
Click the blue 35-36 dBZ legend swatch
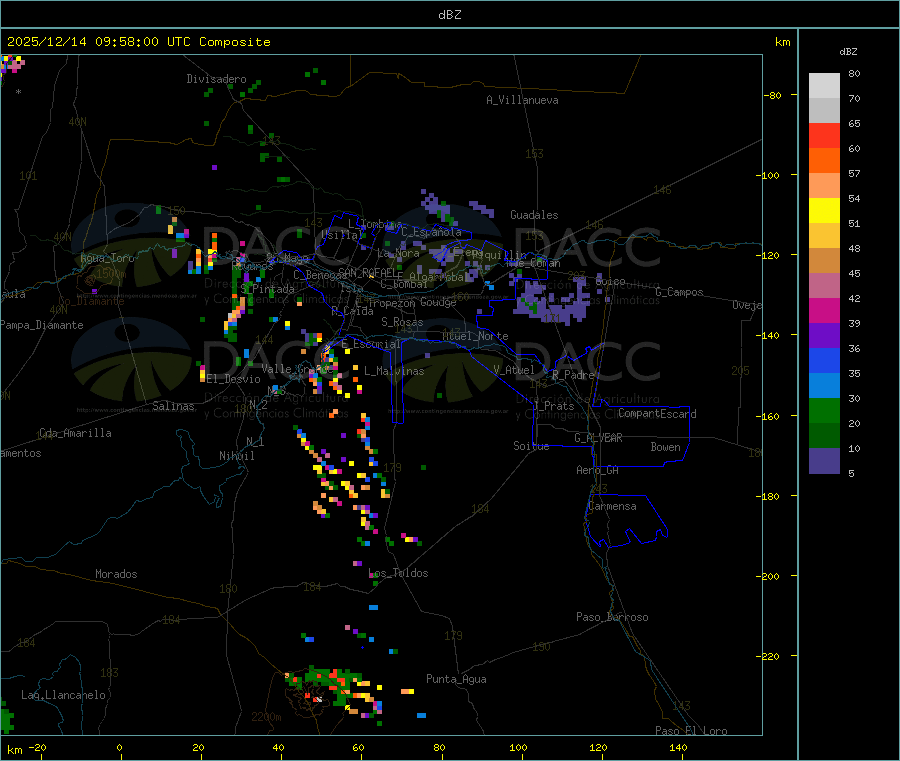[824, 360]
